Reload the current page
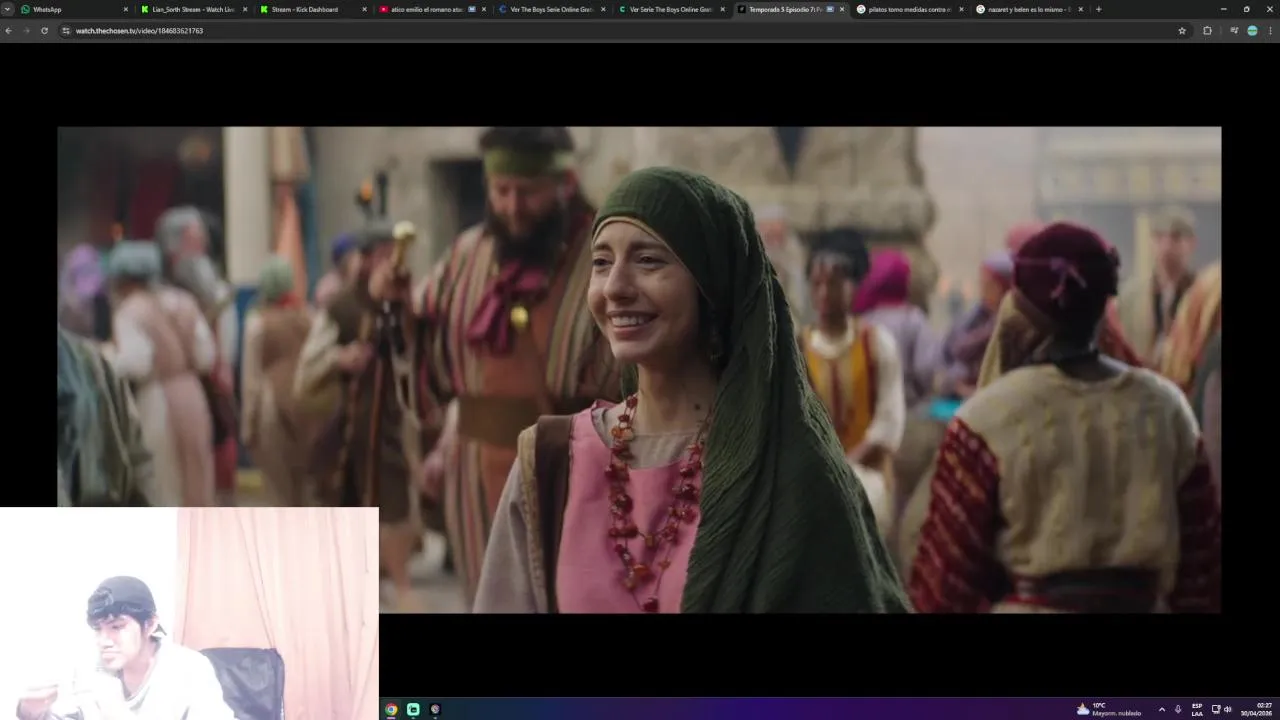This screenshot has height=720, width=1280. pos(44,31)
